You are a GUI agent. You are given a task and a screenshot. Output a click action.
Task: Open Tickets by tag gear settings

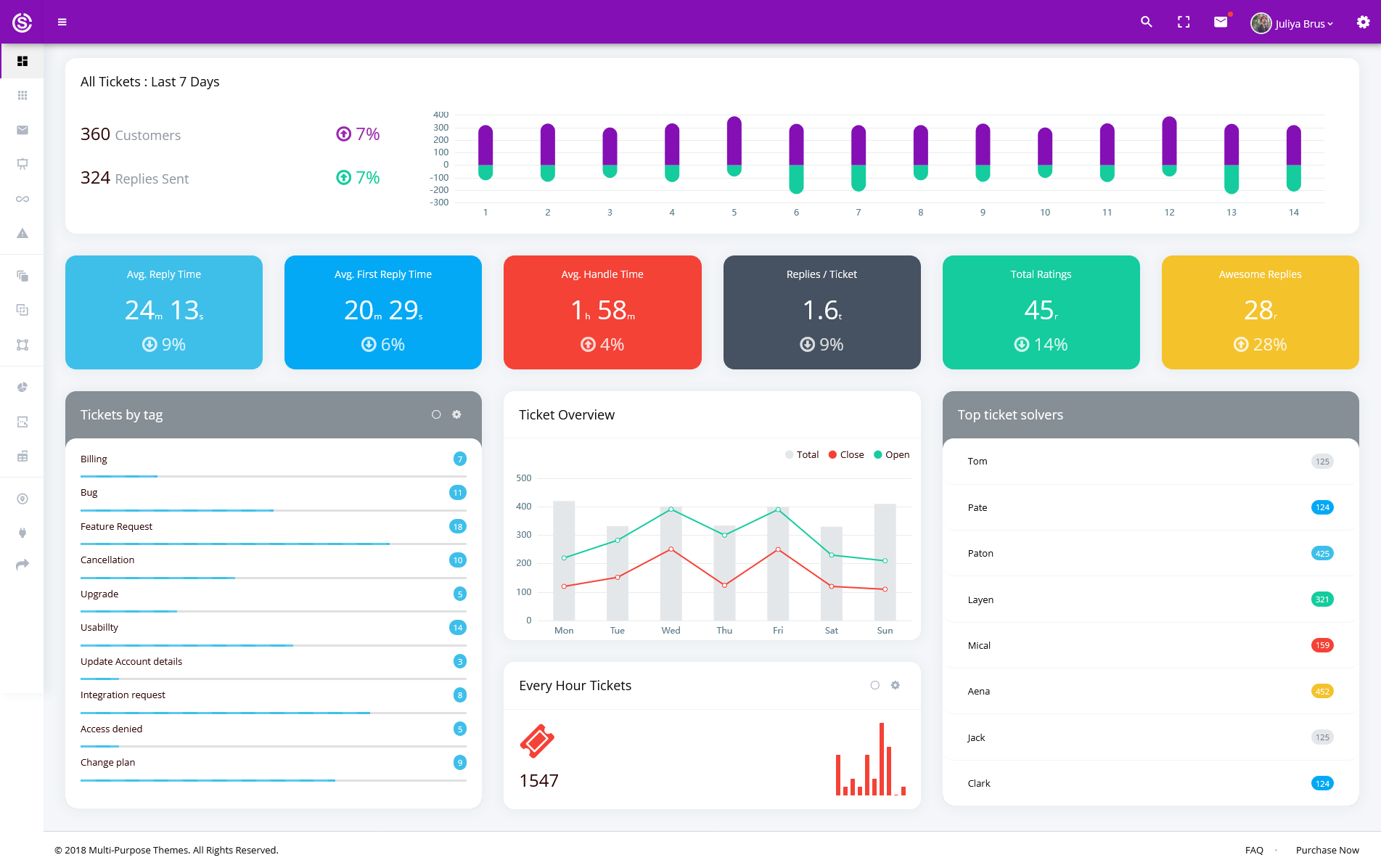[456, 414]
